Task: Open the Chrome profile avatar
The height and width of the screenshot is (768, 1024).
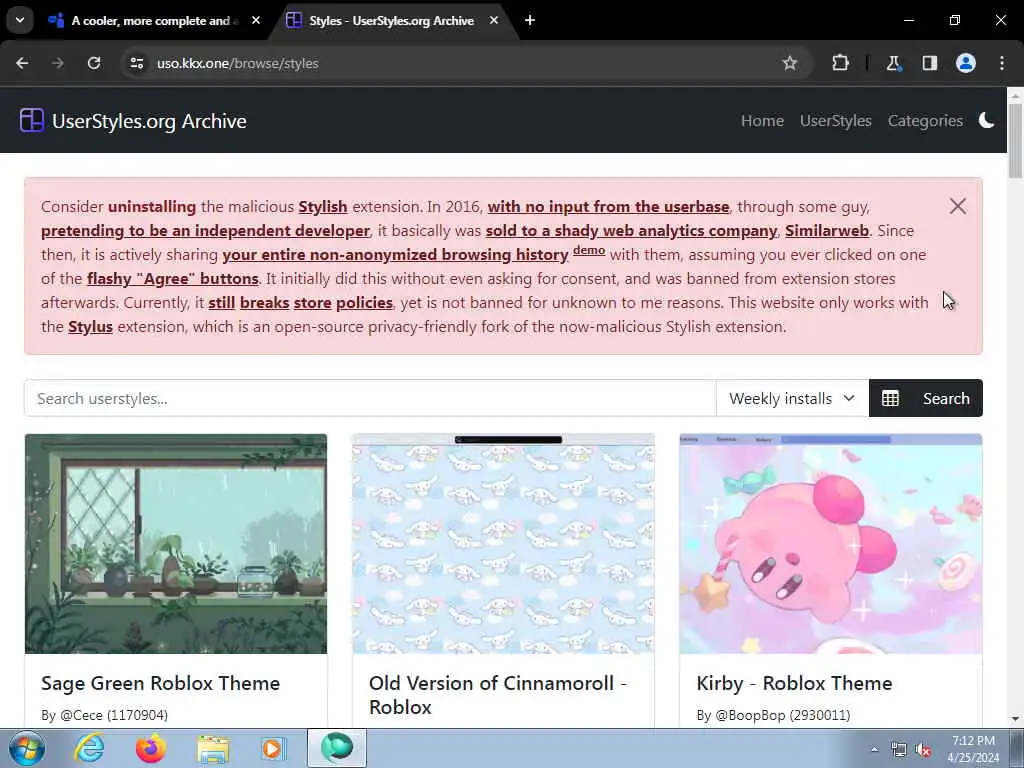Action: click(x=966, y=63)
